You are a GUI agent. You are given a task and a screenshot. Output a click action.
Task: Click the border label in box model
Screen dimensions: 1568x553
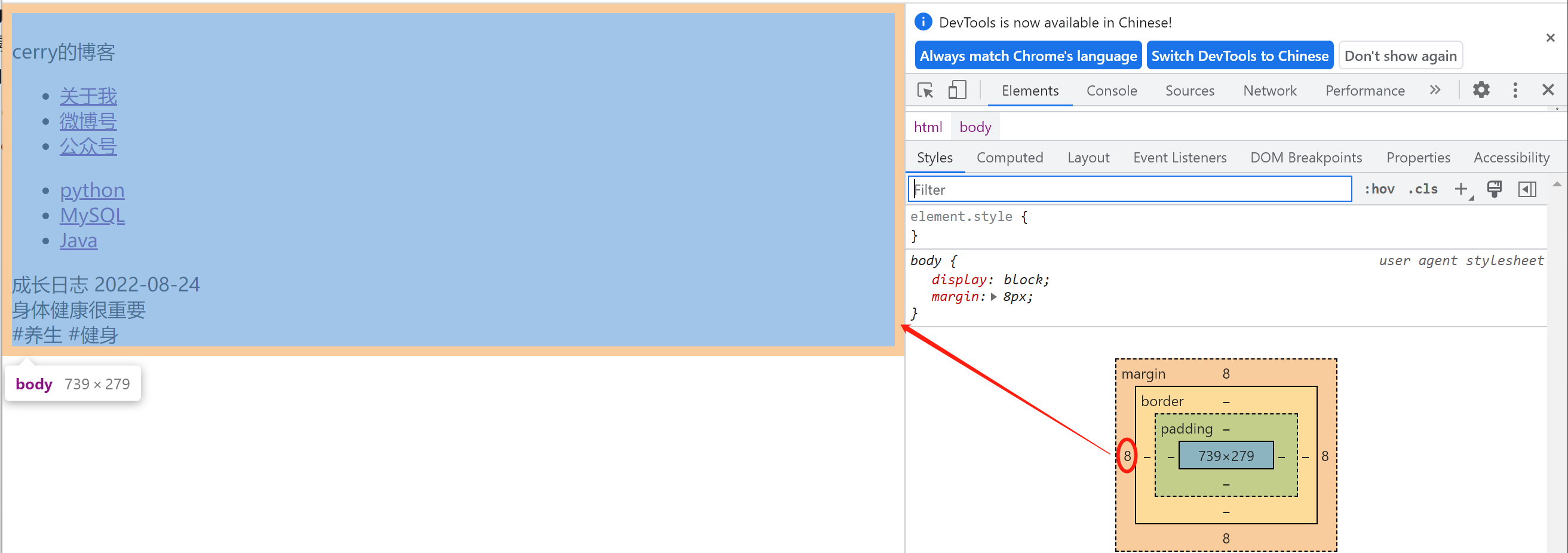pyautogui.click(x=1162, y=401)
